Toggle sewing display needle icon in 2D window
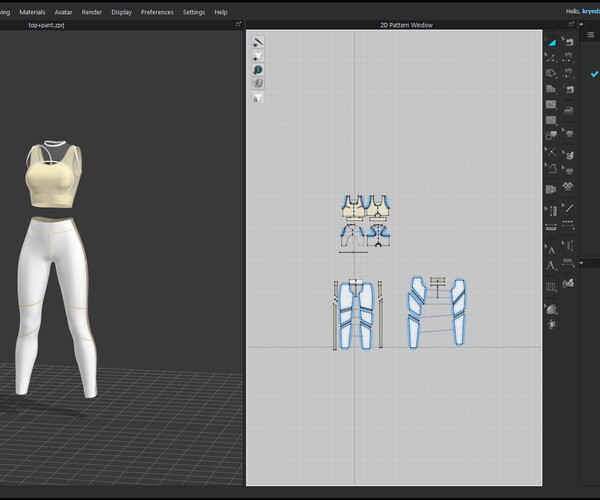The width and height of the screenshot is (600, 500). click(258, 42)
